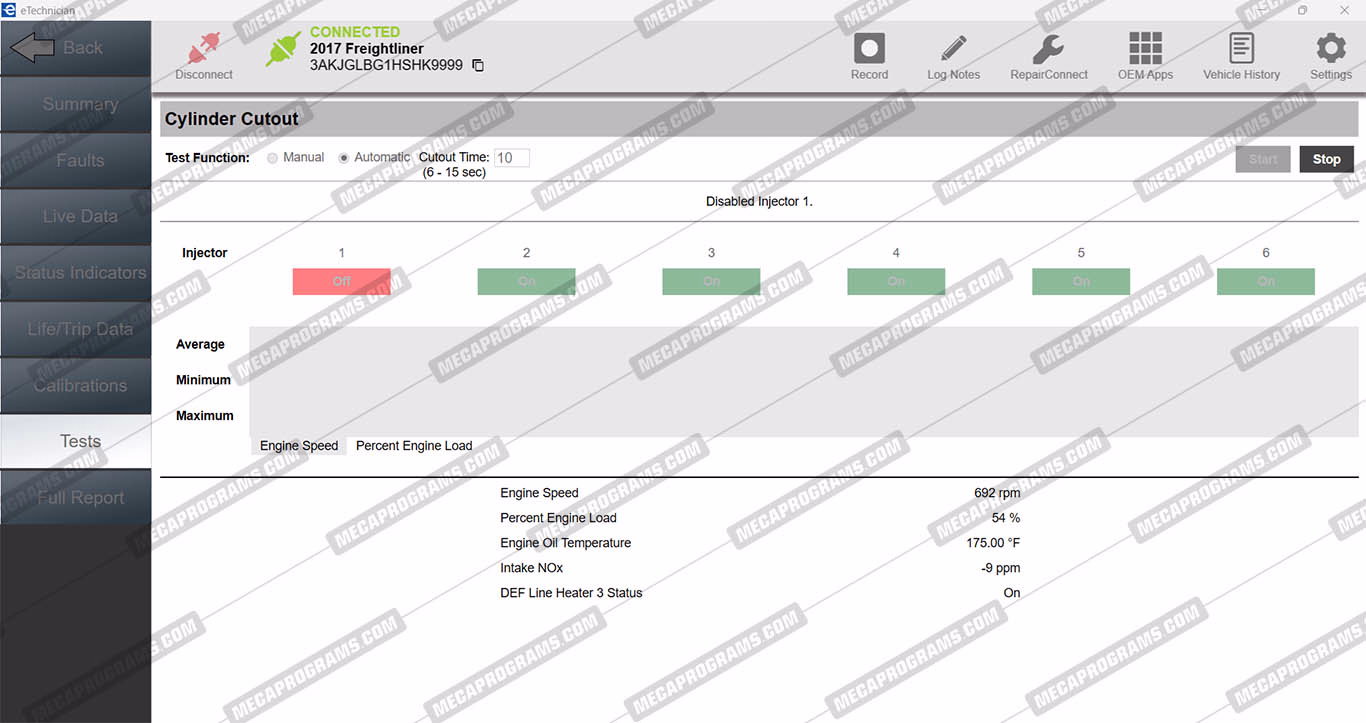1366x723 pixels.
Task: Click the Stop button
Action: coord(1327,159)
